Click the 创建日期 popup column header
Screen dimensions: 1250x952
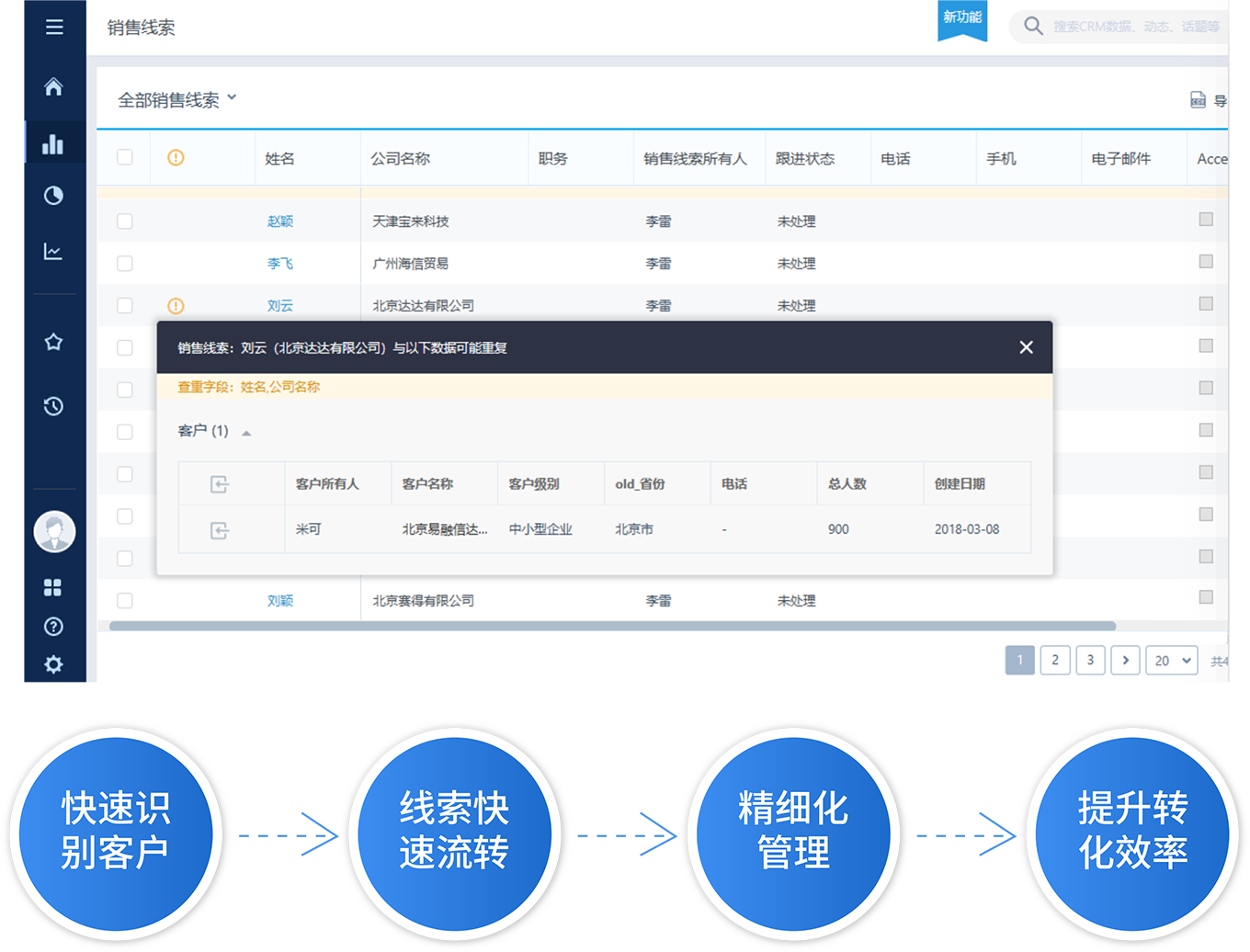pos(960,483)
